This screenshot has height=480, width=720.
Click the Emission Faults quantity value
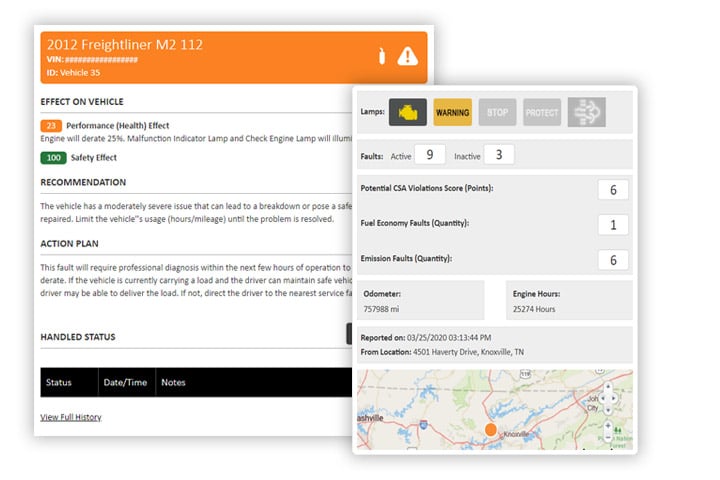pyautogui.click(x=613, y=260)
